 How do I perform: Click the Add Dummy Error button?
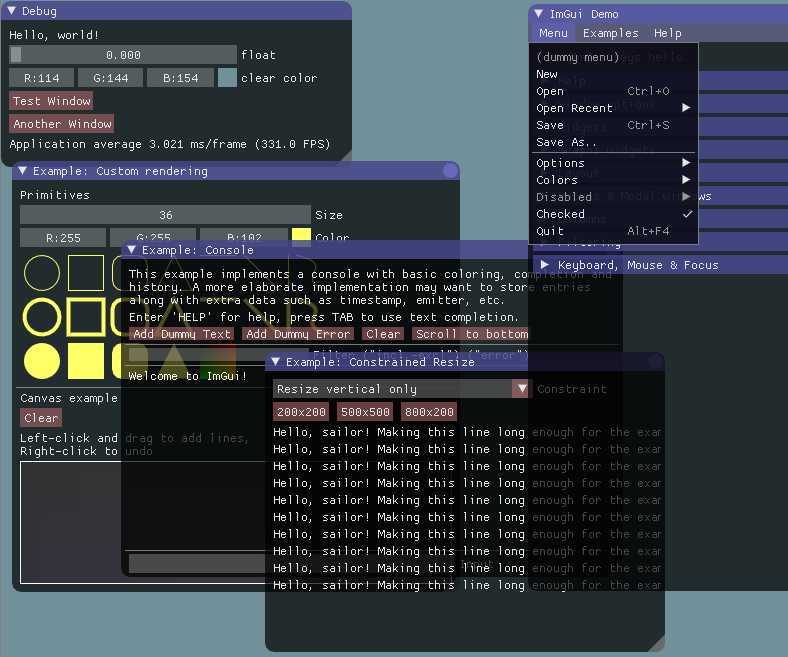tap(298, 334)
